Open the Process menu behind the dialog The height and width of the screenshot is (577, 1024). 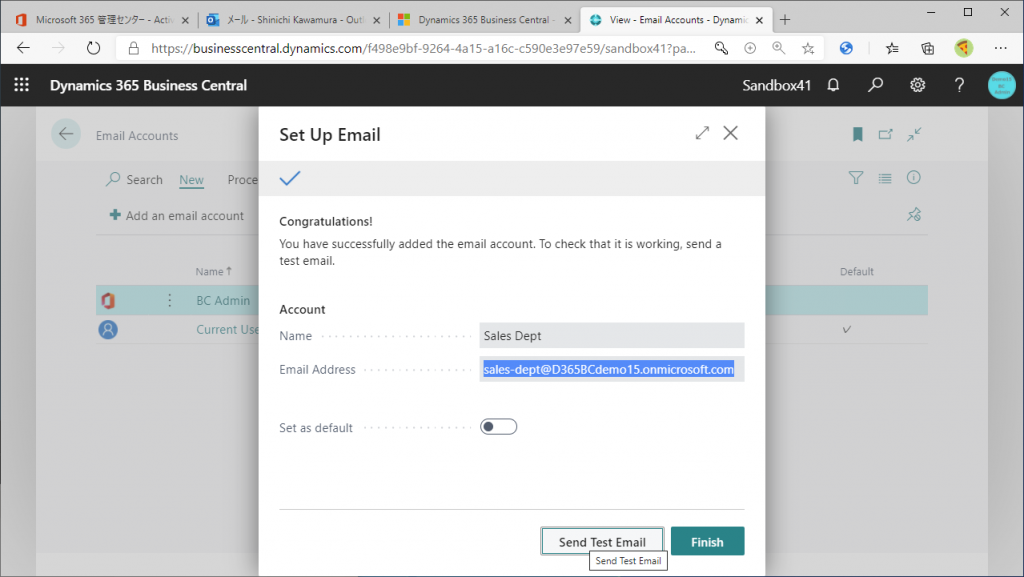point(242,179)
